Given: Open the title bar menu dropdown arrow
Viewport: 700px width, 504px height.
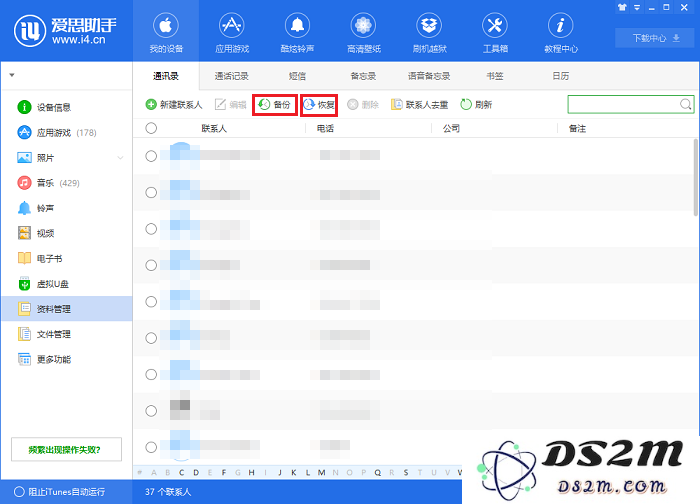Looking at the screenshot, I should click(637, 7).
